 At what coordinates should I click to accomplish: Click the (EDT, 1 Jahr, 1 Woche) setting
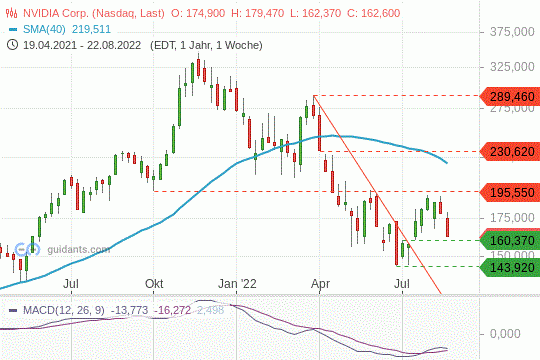tap(206, 45)
